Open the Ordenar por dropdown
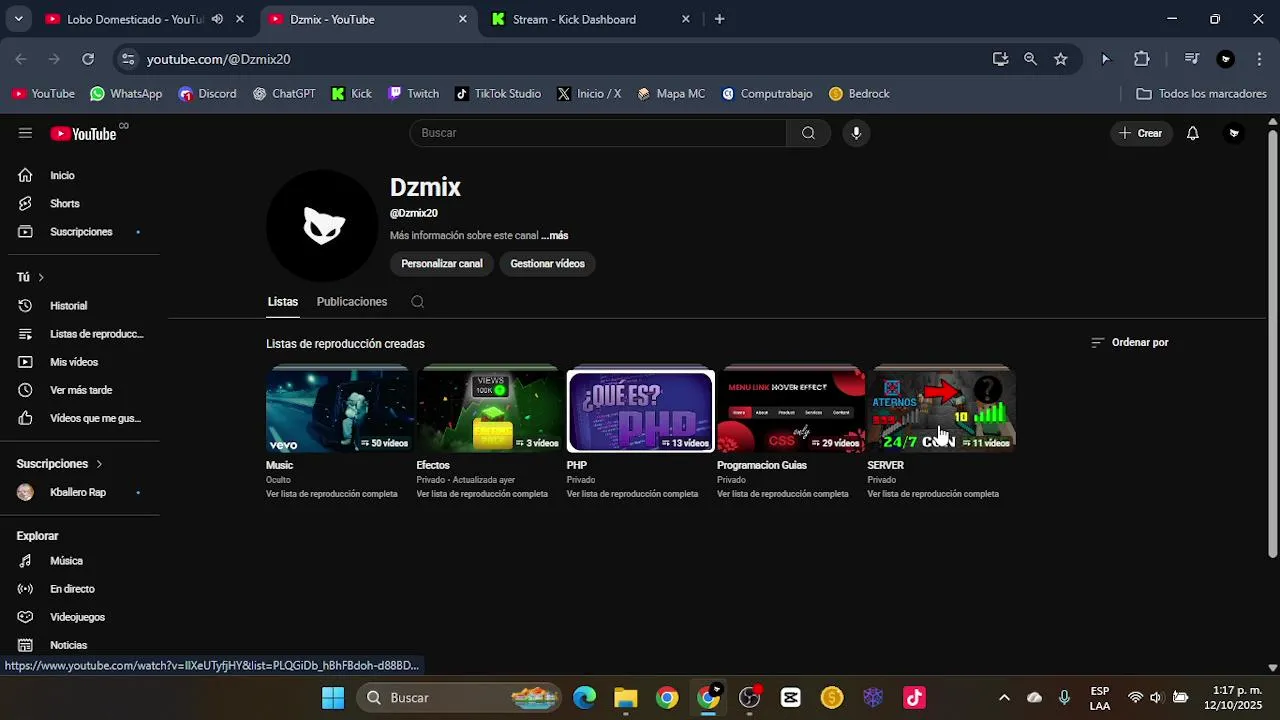1280x720 pixels. click(1130, 343)
